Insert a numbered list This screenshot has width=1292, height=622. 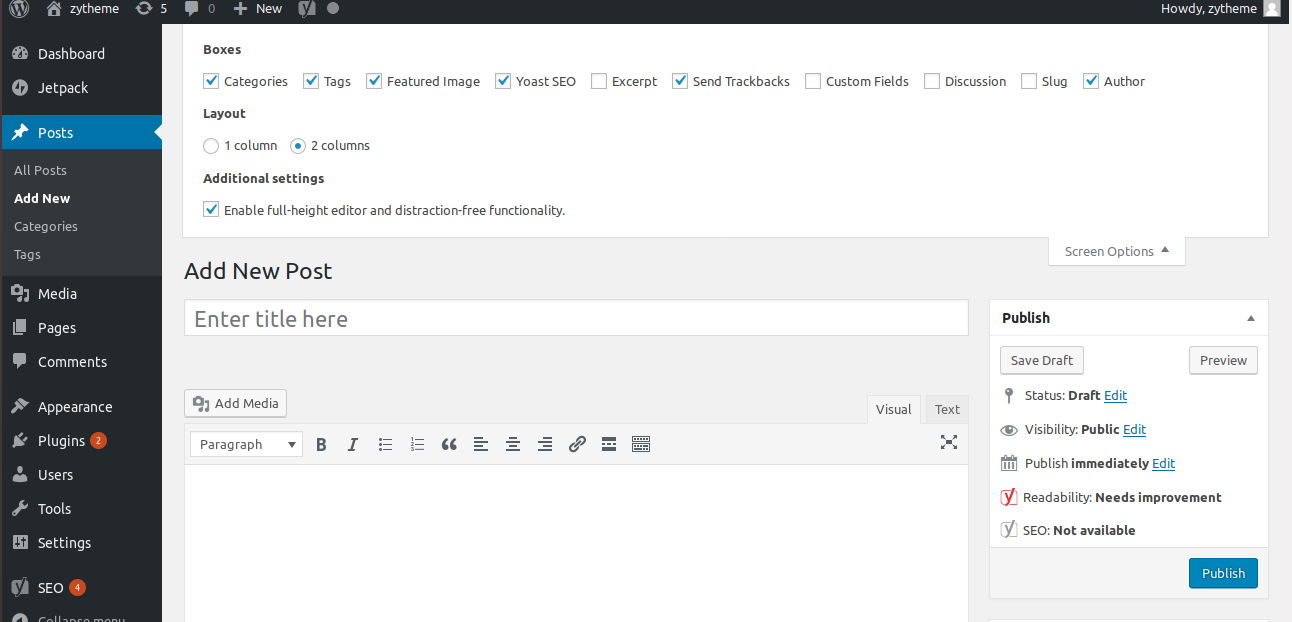pos(417,445)
